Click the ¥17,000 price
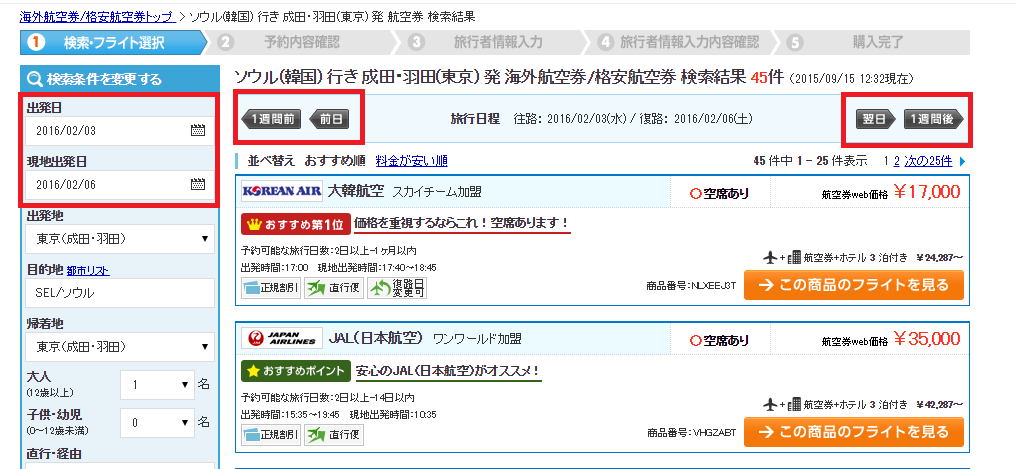Image resolution: width=1016 pixels, height=469 pixels. click(x=927, y=191)
